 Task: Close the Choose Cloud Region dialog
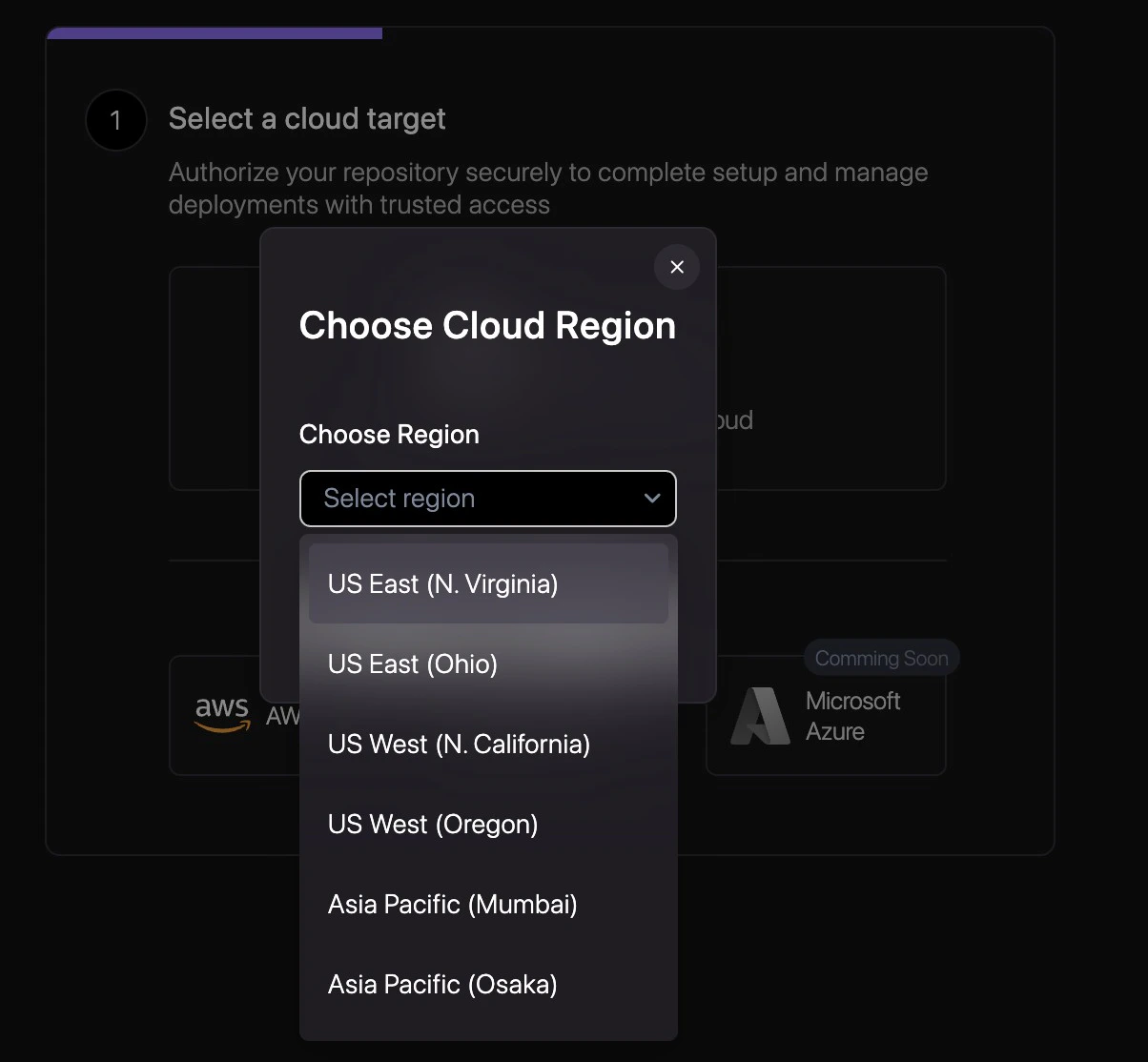(x=677, y=267)
